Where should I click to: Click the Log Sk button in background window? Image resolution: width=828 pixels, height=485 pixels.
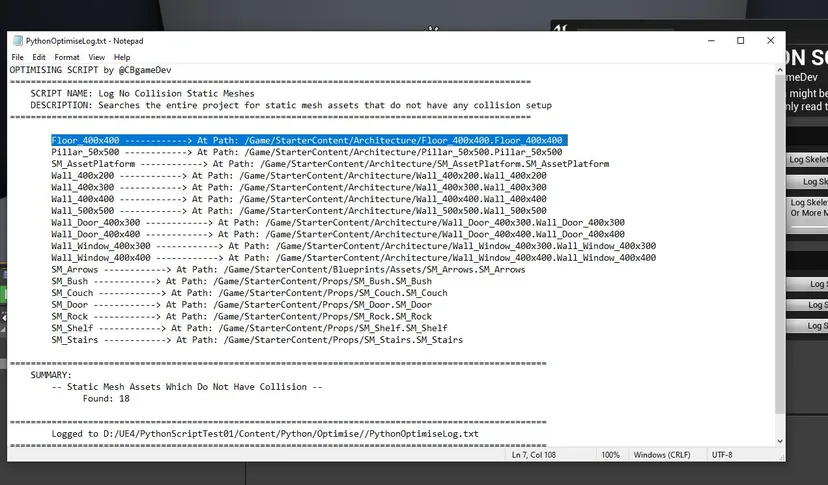tap(807, 182)
